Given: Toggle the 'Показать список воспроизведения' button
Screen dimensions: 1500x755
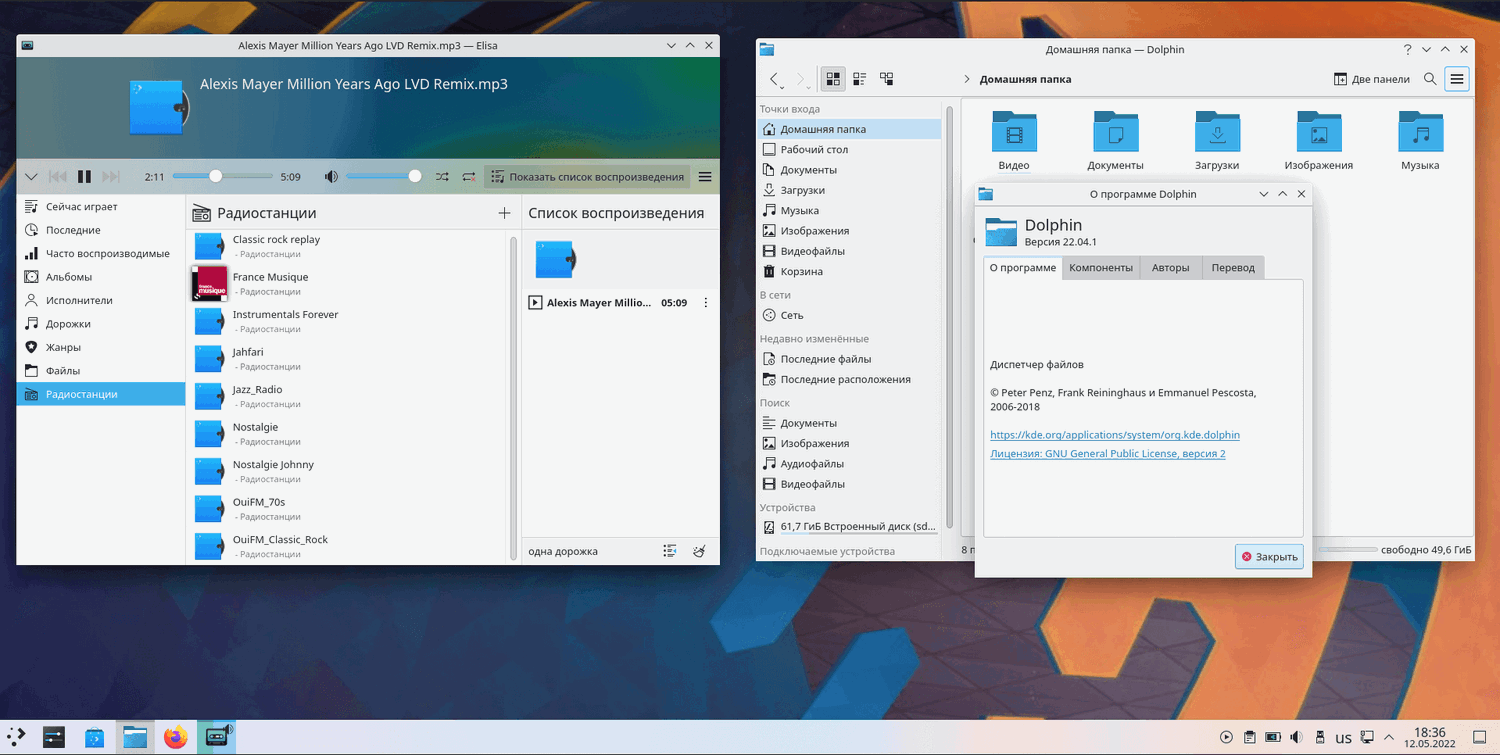Looking at the screenshot, I should click(587, 177).
